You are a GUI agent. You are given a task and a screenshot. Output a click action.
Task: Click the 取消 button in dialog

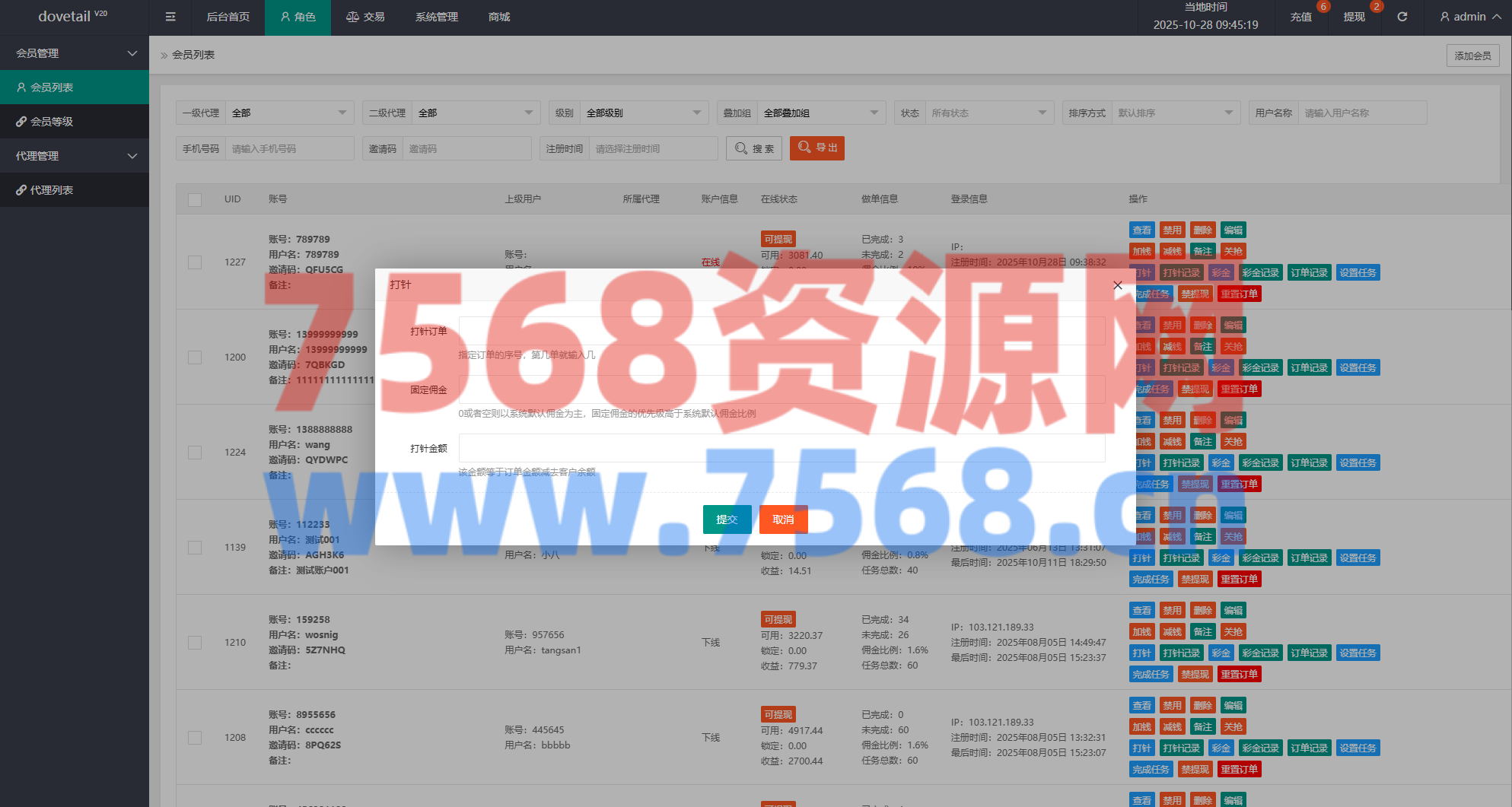tap(783, 519)
